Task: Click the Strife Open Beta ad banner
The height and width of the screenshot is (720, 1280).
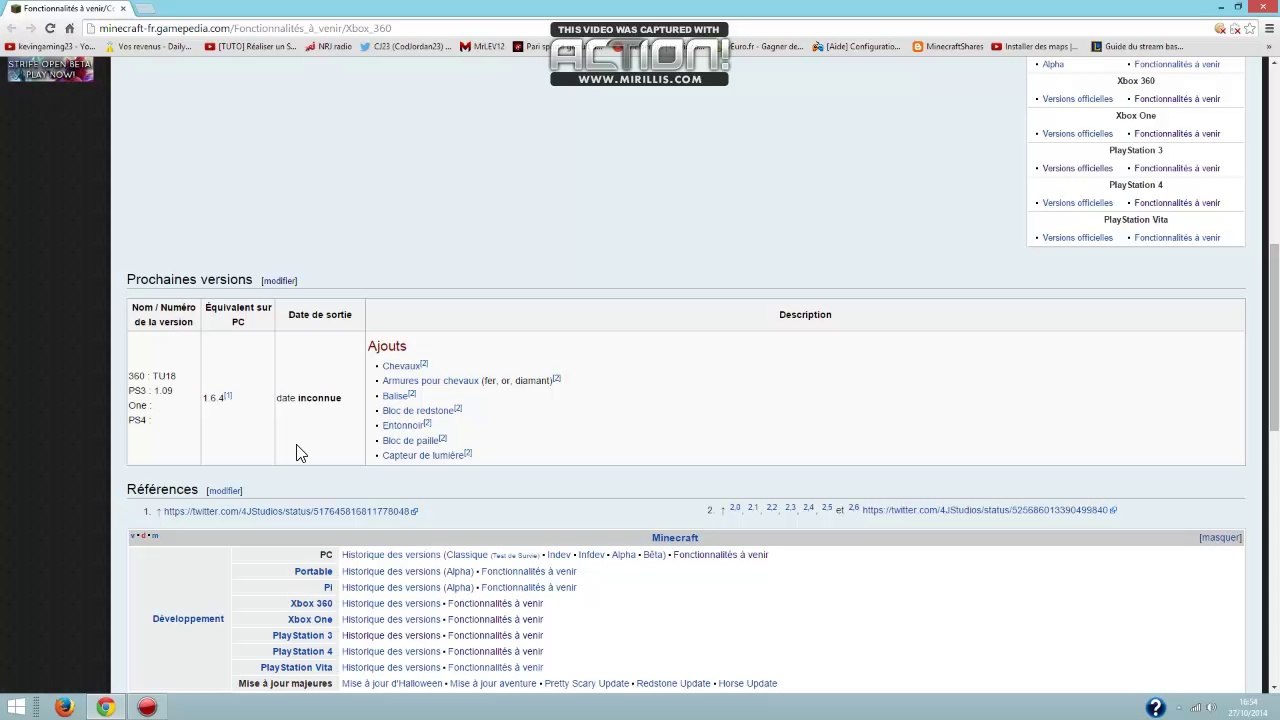Action: (50, 69)
